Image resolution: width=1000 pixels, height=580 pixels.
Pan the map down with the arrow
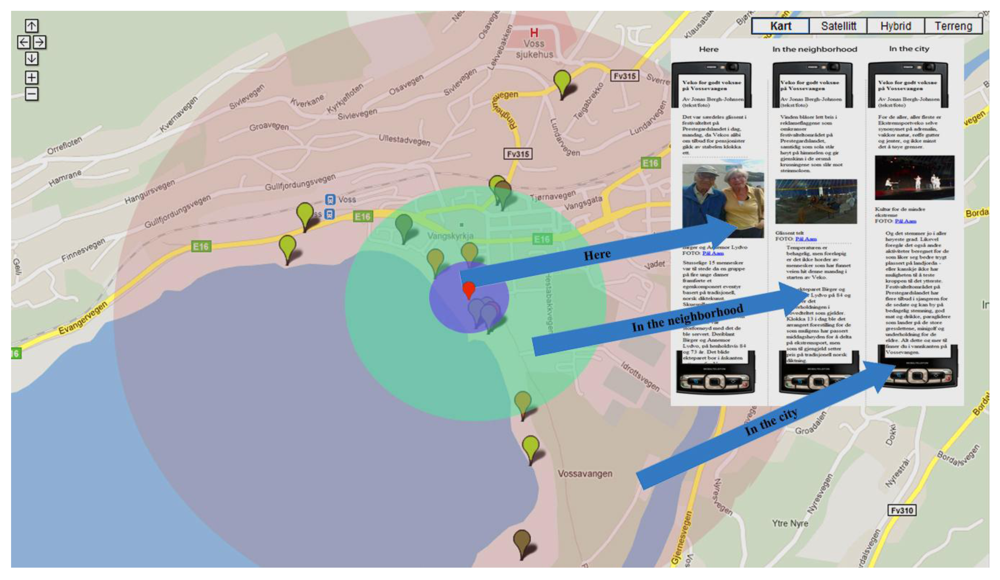(x=31, y=59)
